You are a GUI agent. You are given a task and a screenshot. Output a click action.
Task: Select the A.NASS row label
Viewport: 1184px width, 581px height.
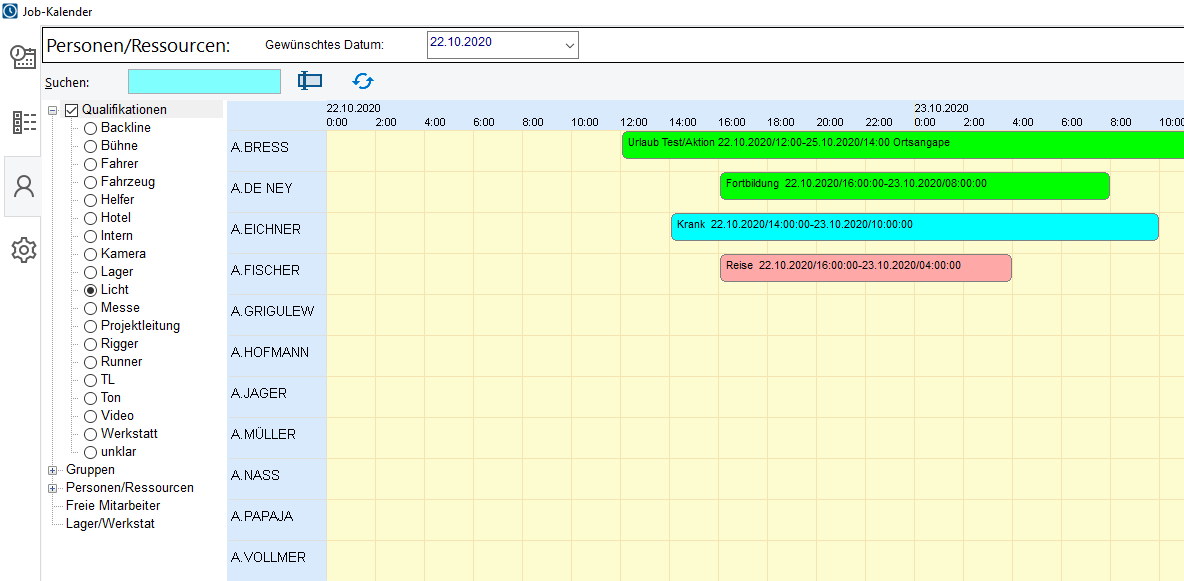255,475
